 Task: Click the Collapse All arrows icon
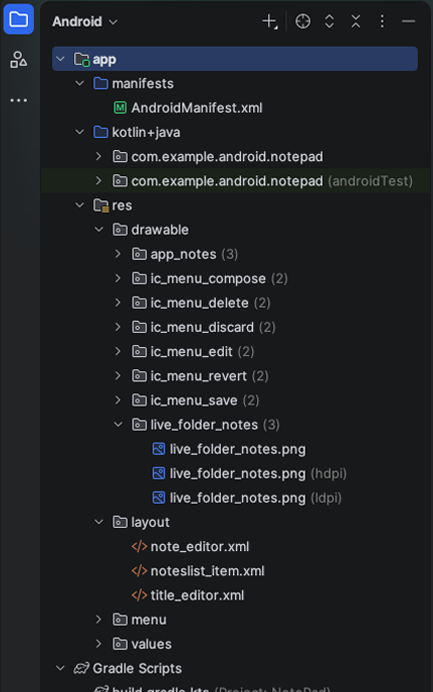pos(356,21)
